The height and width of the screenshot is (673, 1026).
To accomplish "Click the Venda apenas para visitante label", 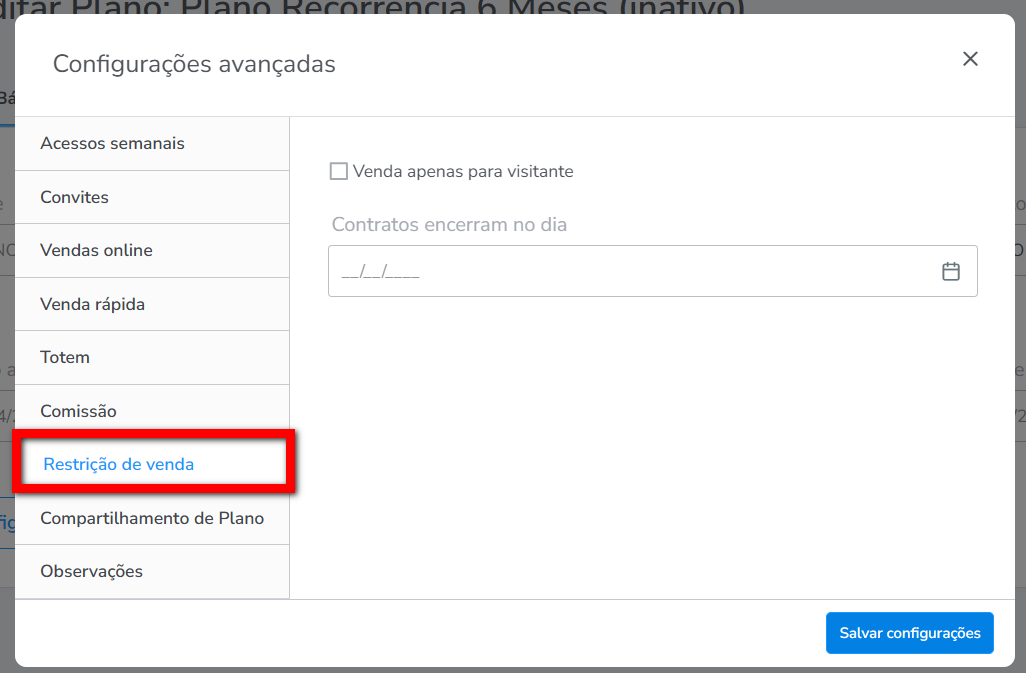I will 463,171.
